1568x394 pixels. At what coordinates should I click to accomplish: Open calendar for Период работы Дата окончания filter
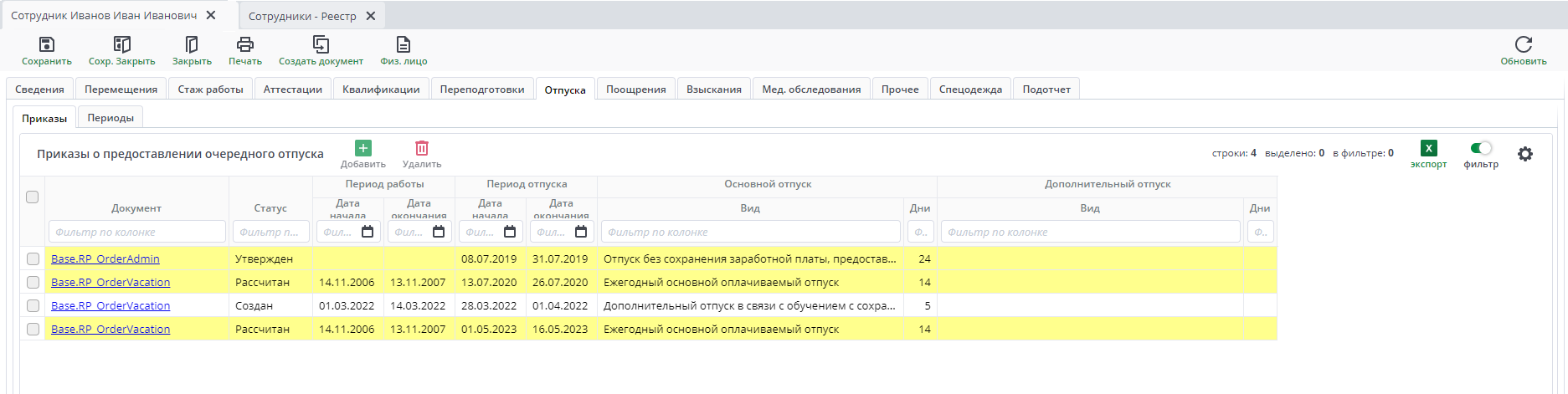tap(439, 232)
